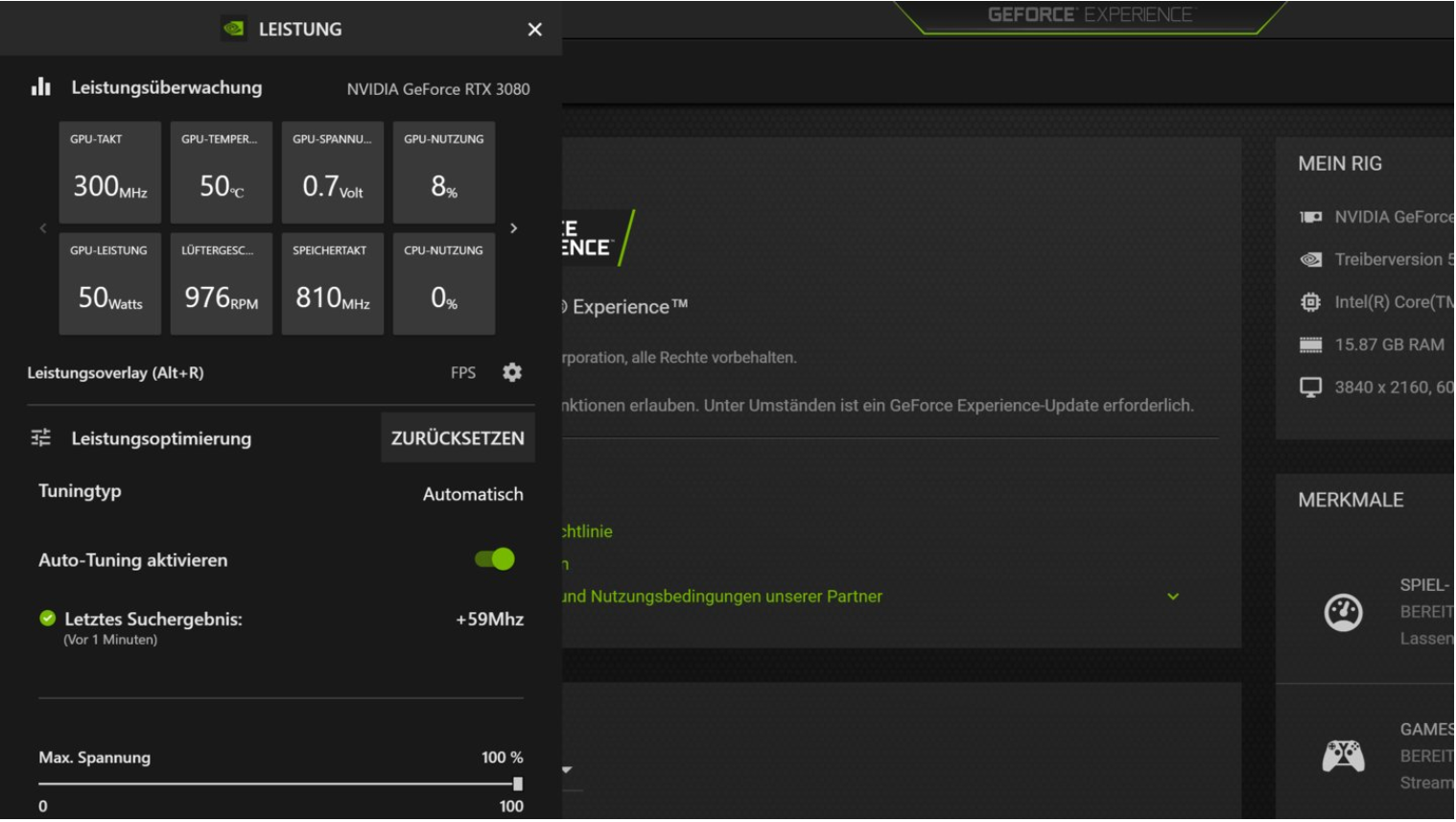This screenshot has height=822, width=1456.
Task: Close the Leistung overlay panel
Action: (534, 30)
